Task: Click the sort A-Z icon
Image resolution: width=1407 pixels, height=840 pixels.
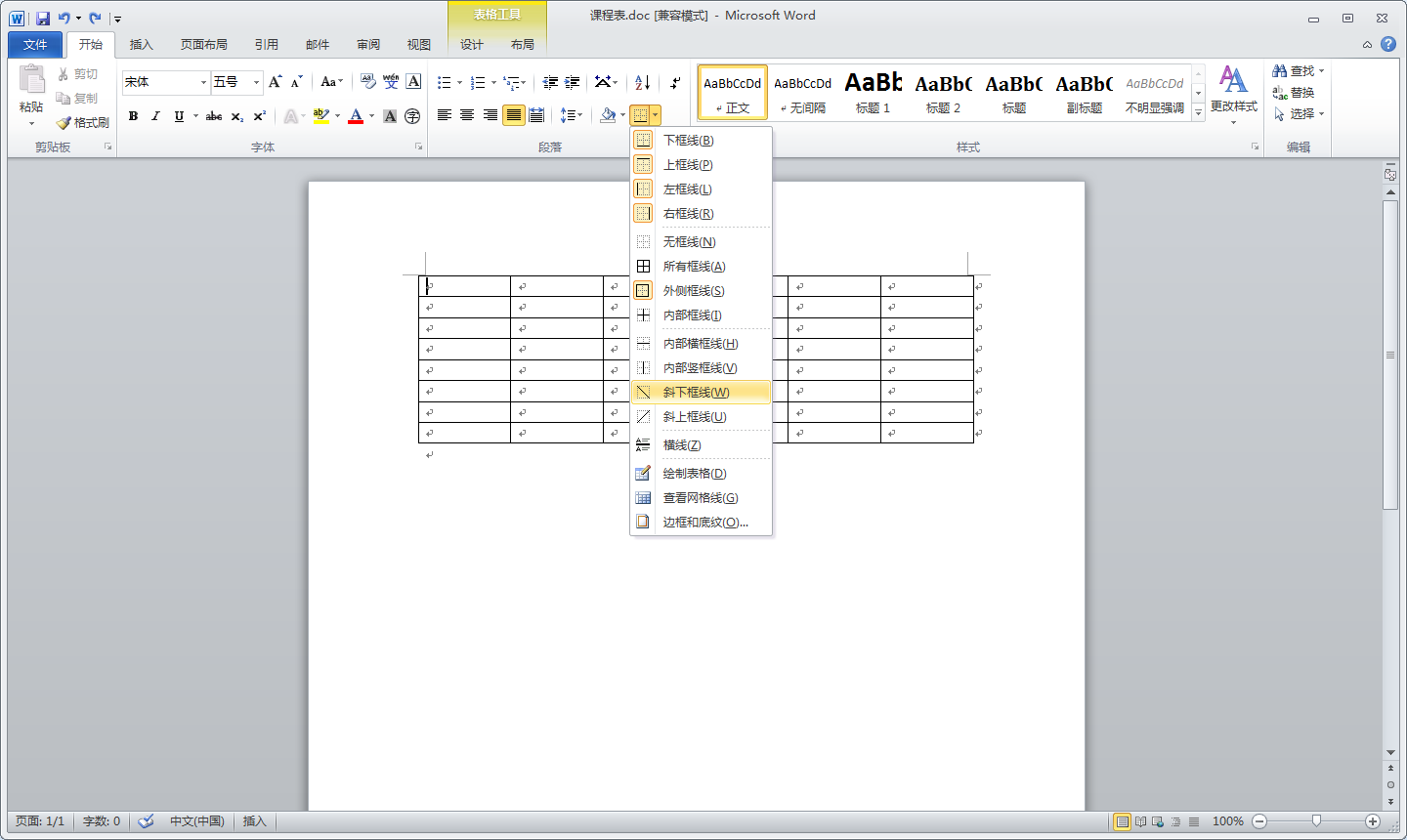Action: (642, 83)
